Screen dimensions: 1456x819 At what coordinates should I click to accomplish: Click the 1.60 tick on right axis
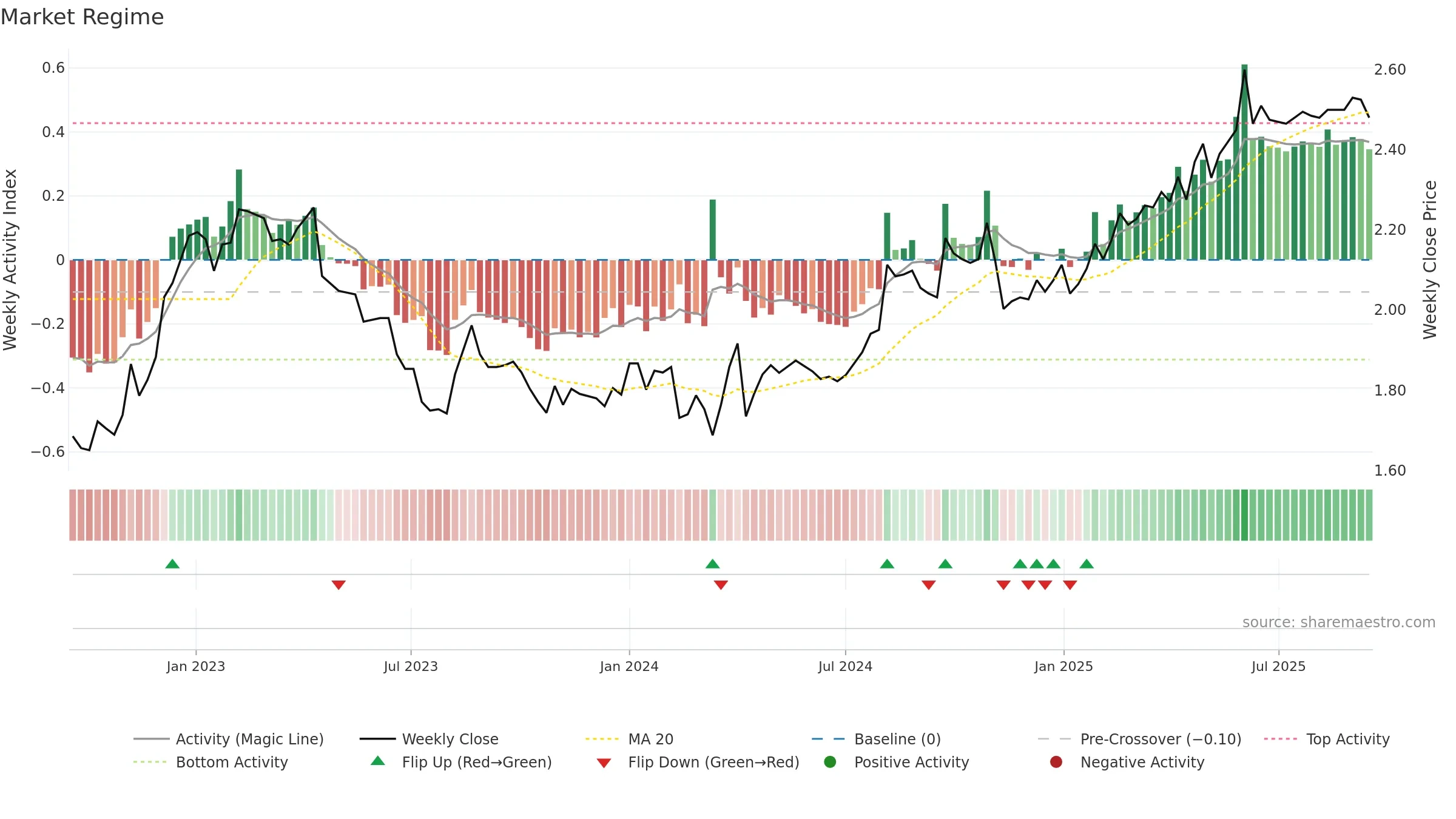coord(1390,471)
